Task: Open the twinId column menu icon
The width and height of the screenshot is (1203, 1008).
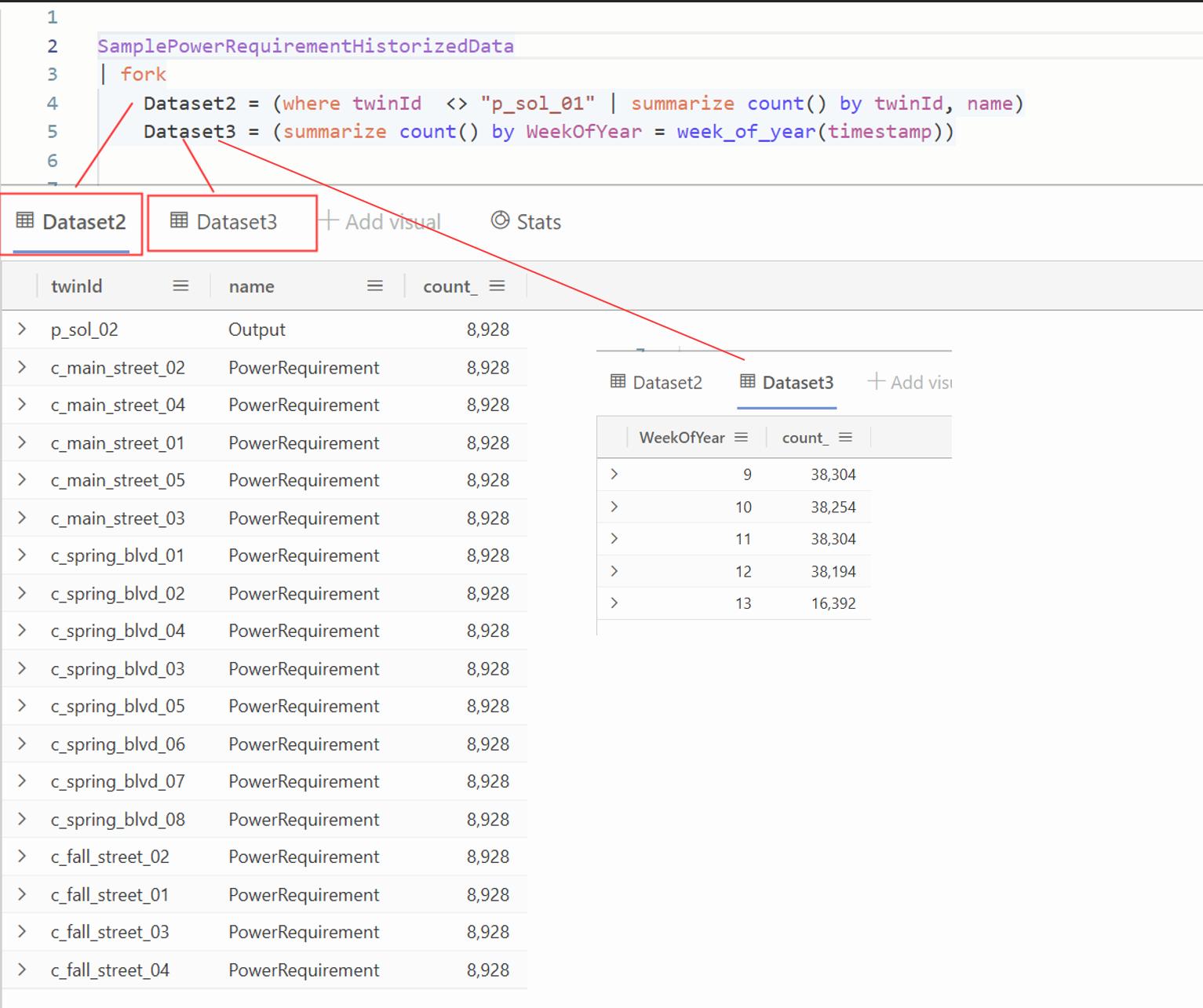Action: click(180, 286)
